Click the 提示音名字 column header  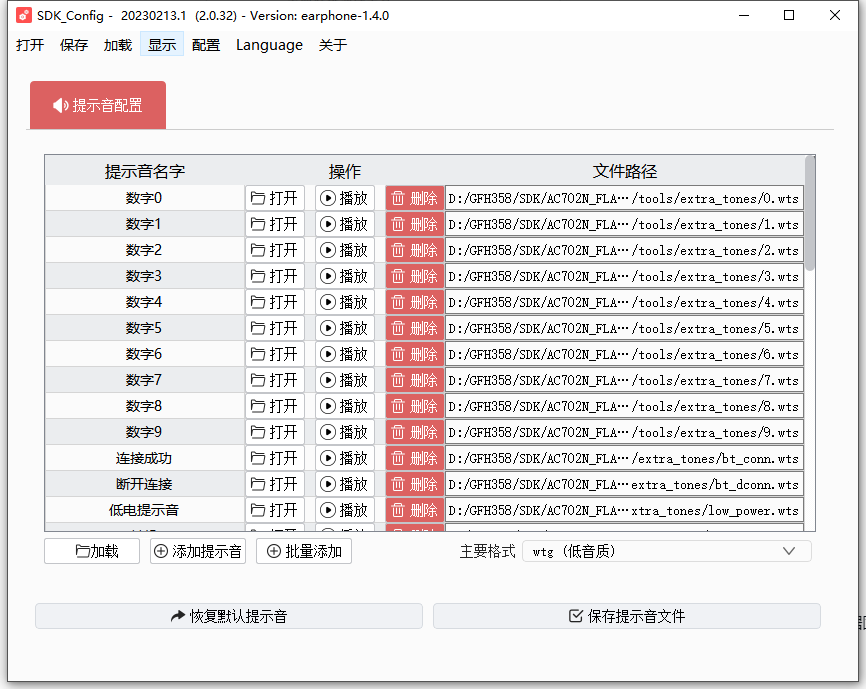pyautogui.click(x=145, y=171)
